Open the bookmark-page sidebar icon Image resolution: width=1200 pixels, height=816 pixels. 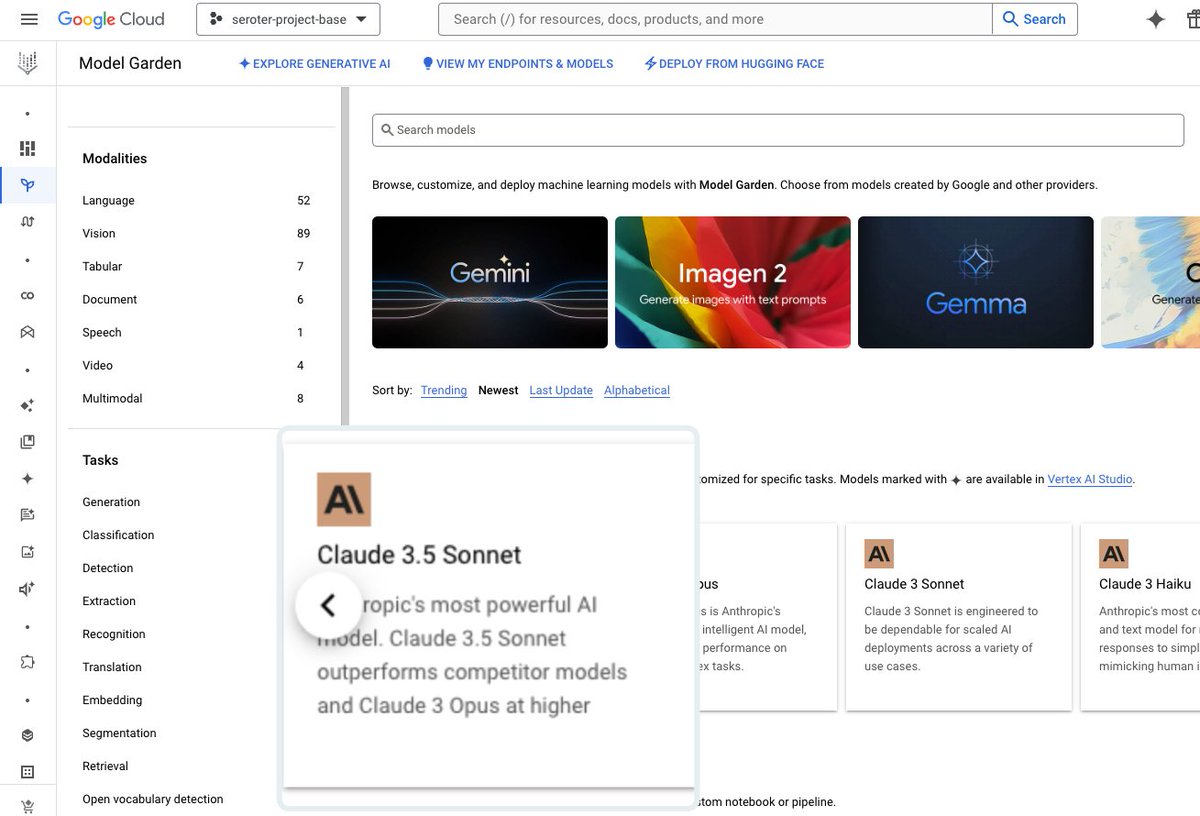[28, 442]
